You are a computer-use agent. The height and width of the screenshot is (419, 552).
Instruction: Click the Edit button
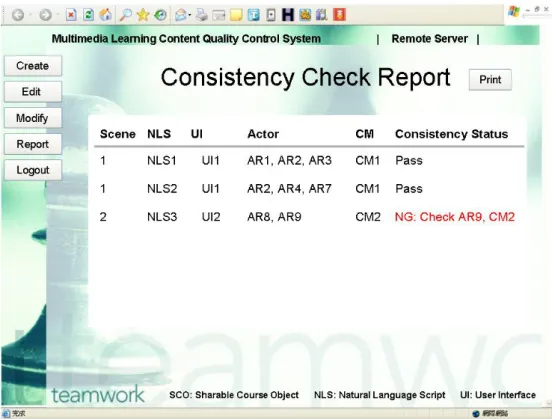(33, 92)
